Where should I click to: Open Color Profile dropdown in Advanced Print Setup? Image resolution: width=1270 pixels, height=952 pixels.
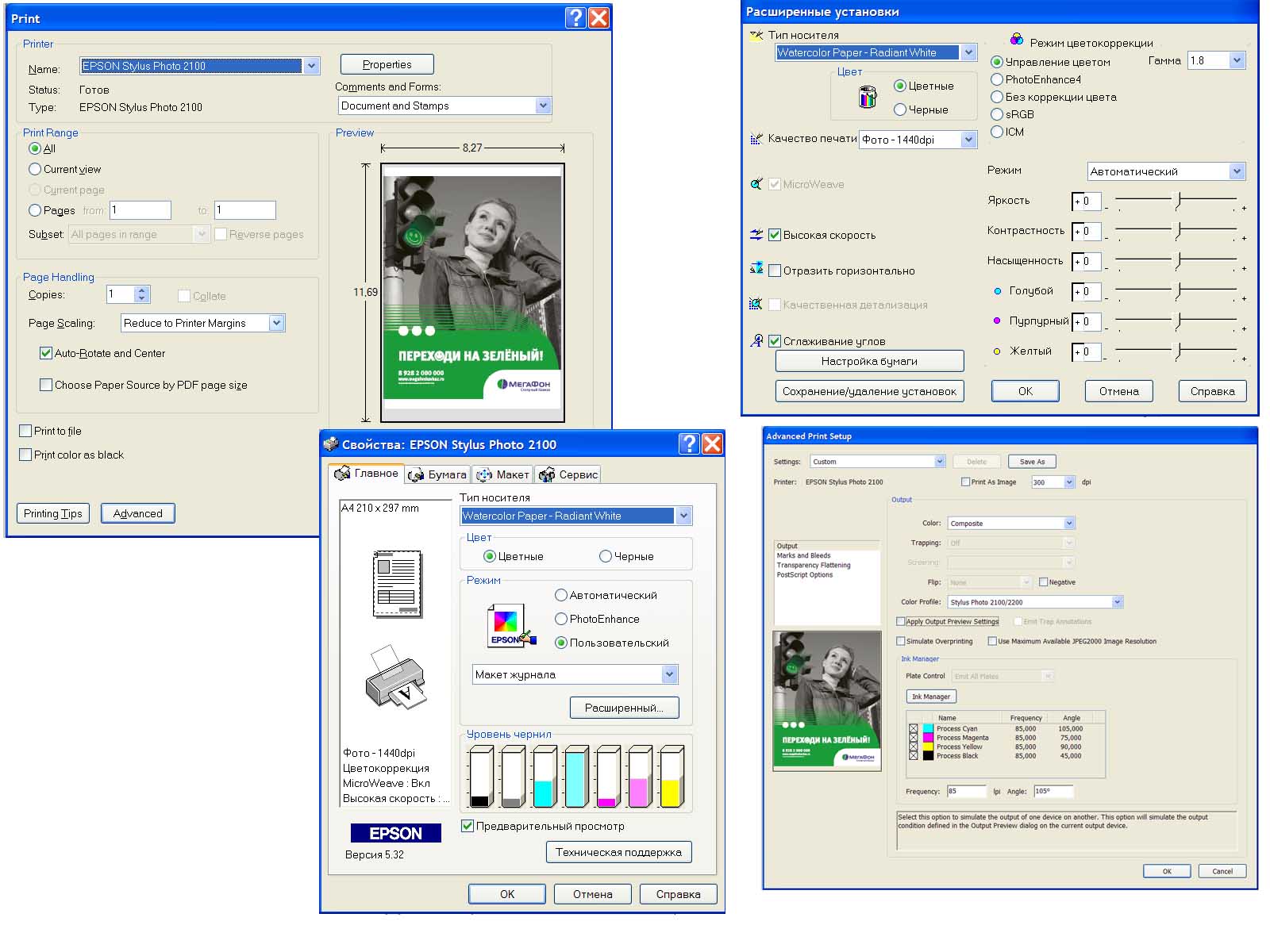click(1118, 602)
